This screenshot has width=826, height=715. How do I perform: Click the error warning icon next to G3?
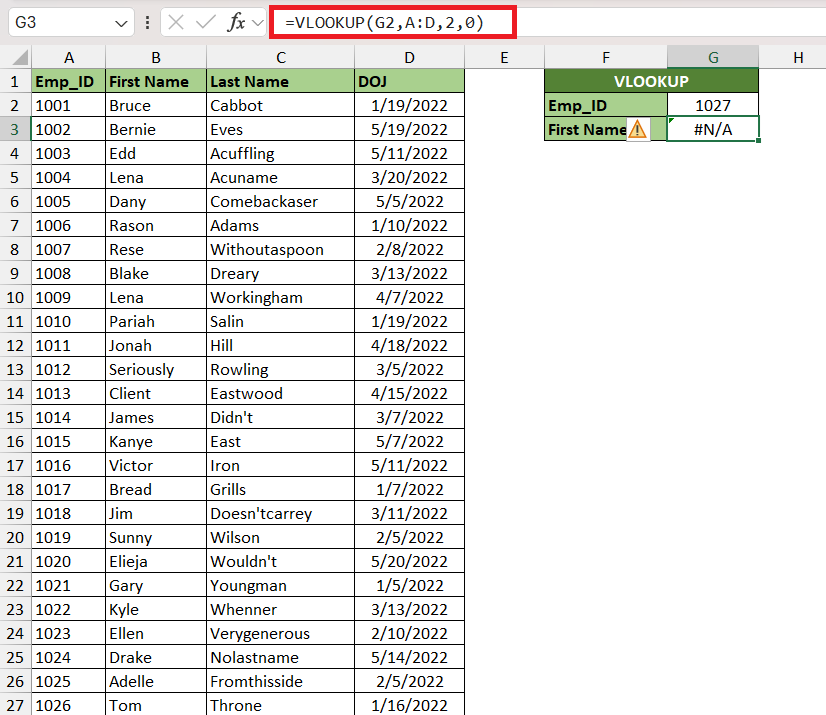click(x=638, y=130)
